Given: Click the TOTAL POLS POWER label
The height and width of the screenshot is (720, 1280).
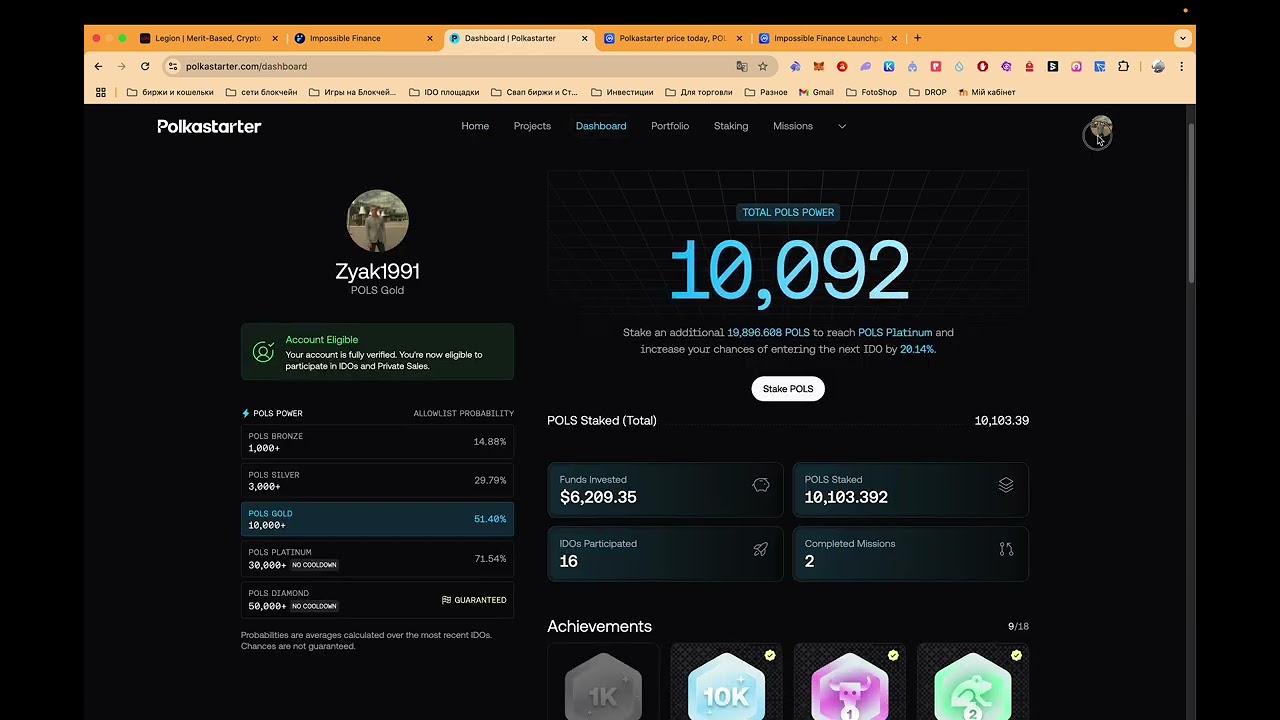Looking at the screenshot, I should click(x=788, y=212).
